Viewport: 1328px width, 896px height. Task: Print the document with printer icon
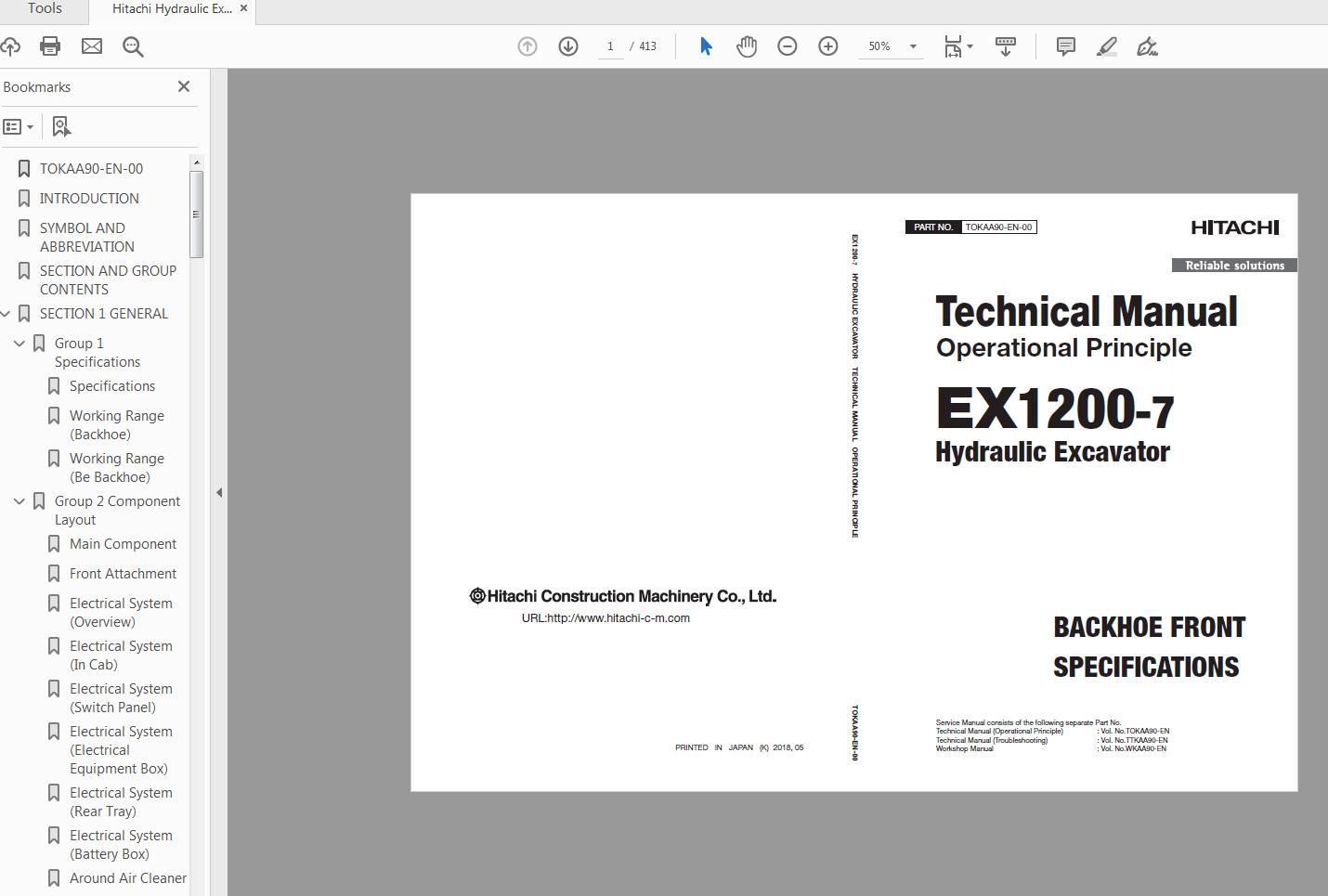pos(50,46)
